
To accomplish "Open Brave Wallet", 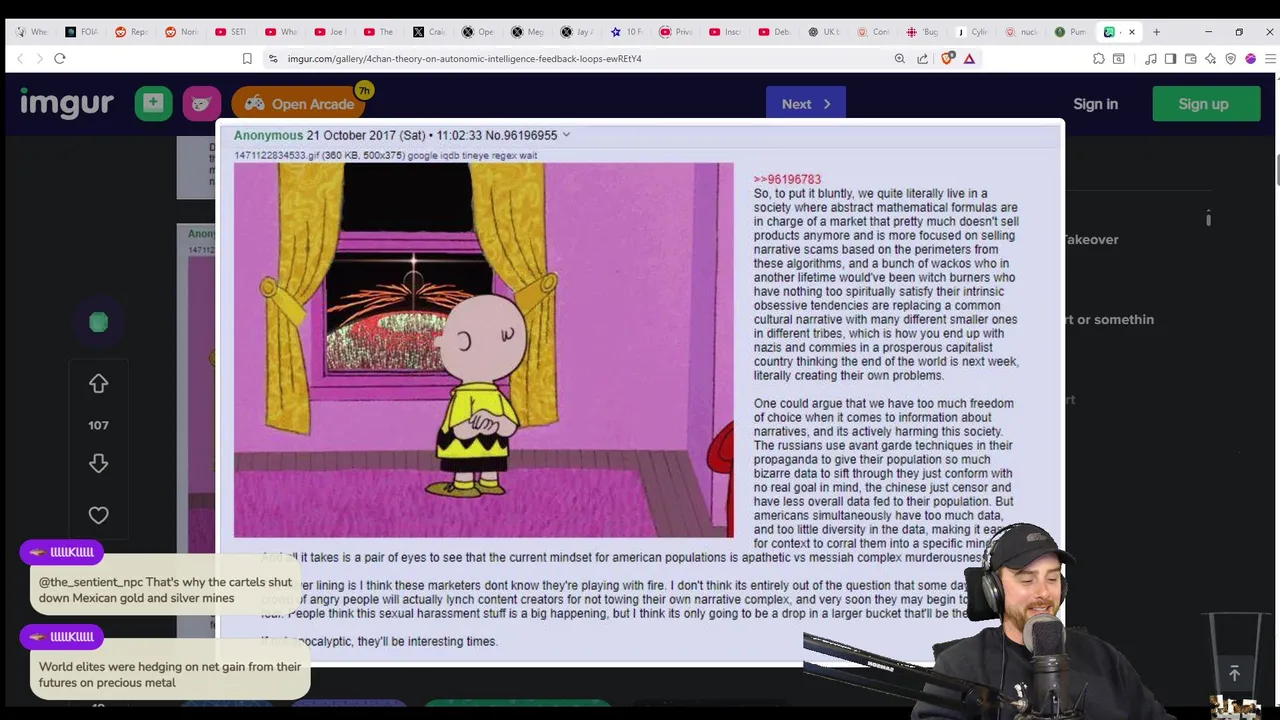I will 1191,58.
